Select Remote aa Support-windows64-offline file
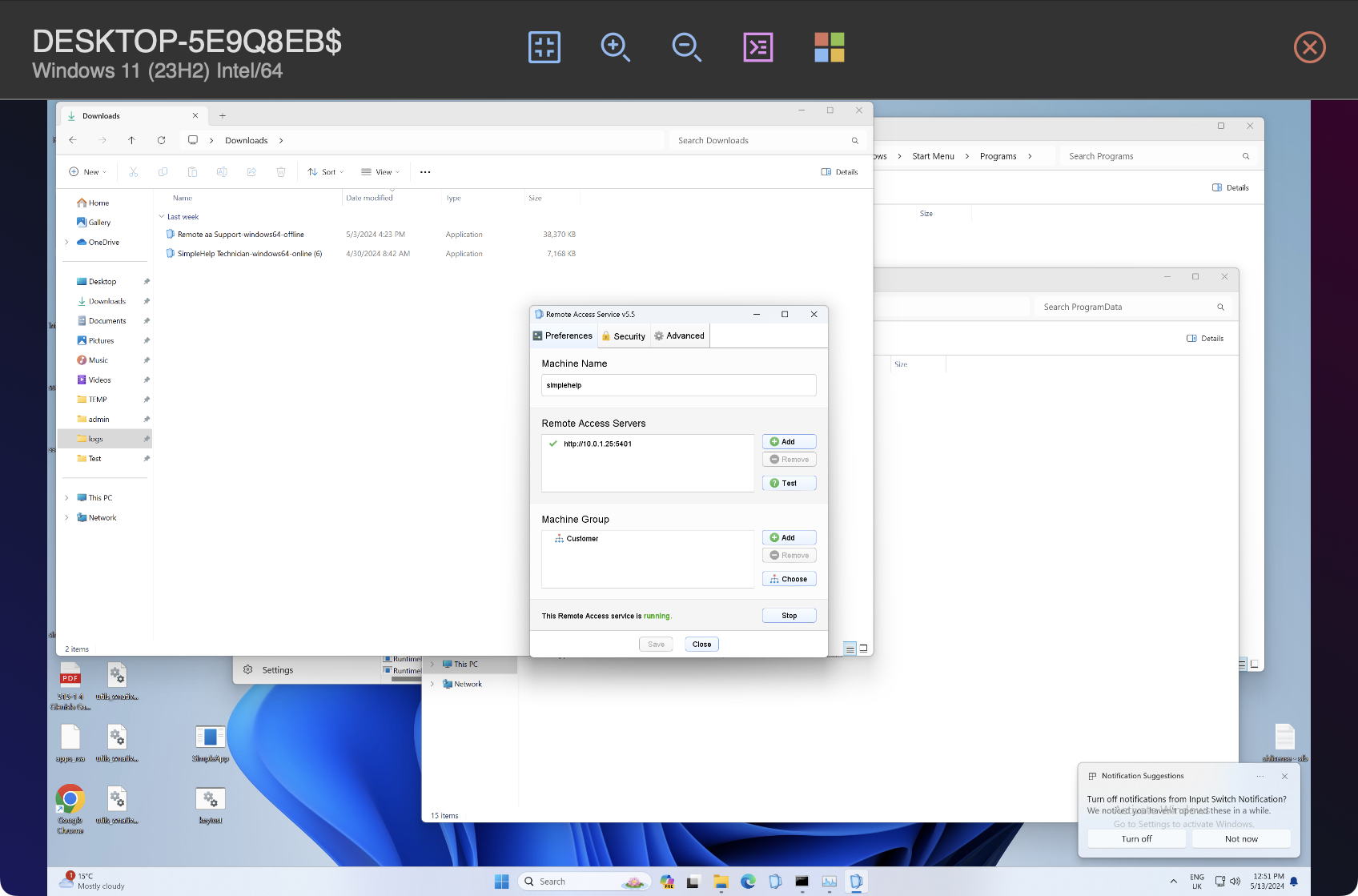1358x896 pixels. click(x=241, y=235)
